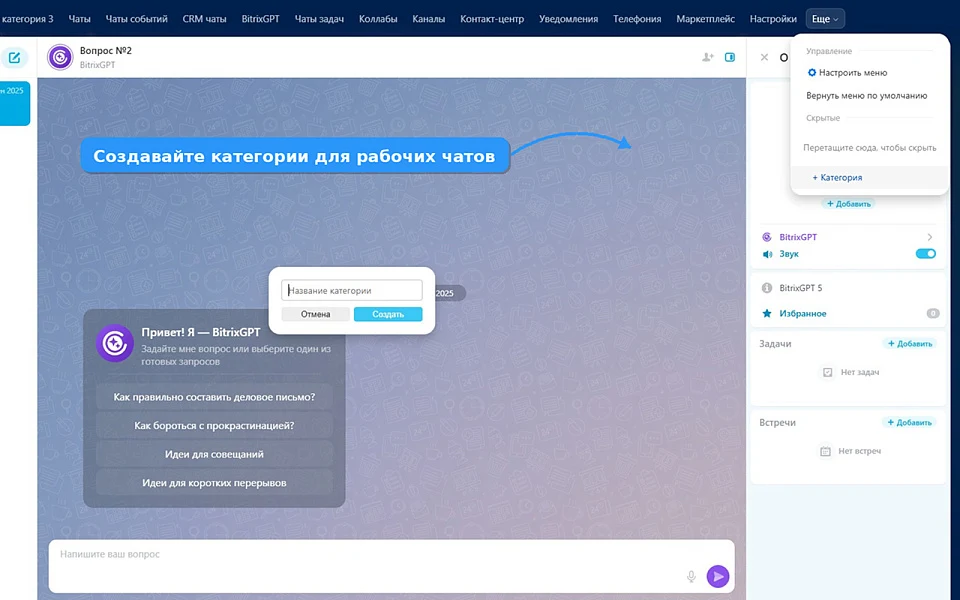Open Телефония menu item
Image resolution: width=960 pixels, height=600 pixels.
coord(637,19)
